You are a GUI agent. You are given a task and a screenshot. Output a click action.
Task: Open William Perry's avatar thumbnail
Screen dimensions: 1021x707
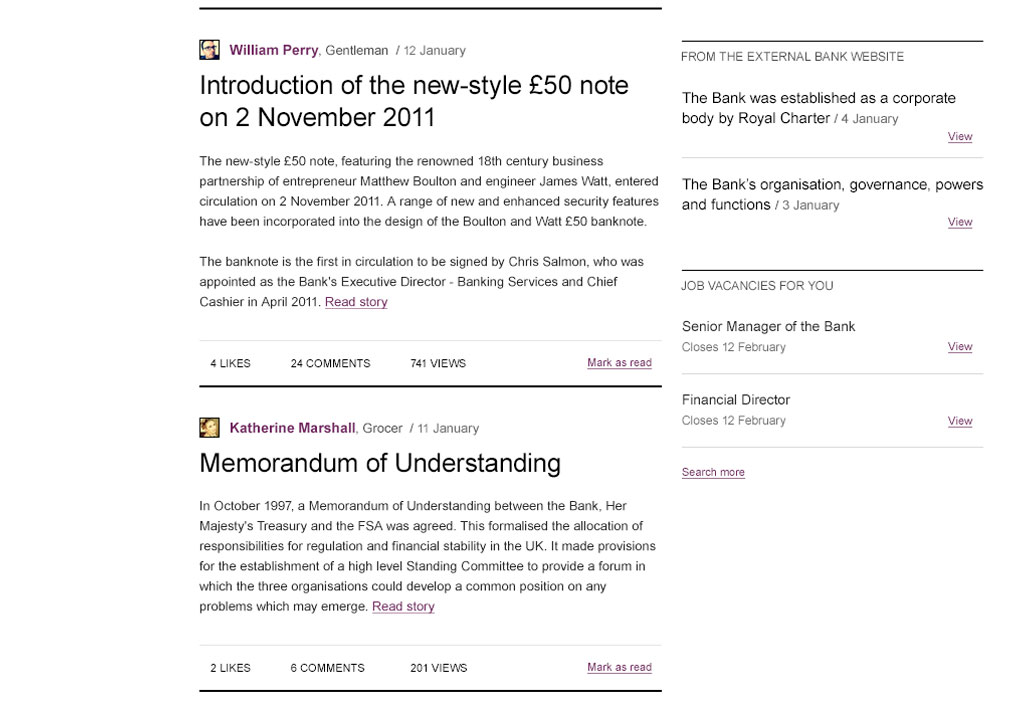209,50
